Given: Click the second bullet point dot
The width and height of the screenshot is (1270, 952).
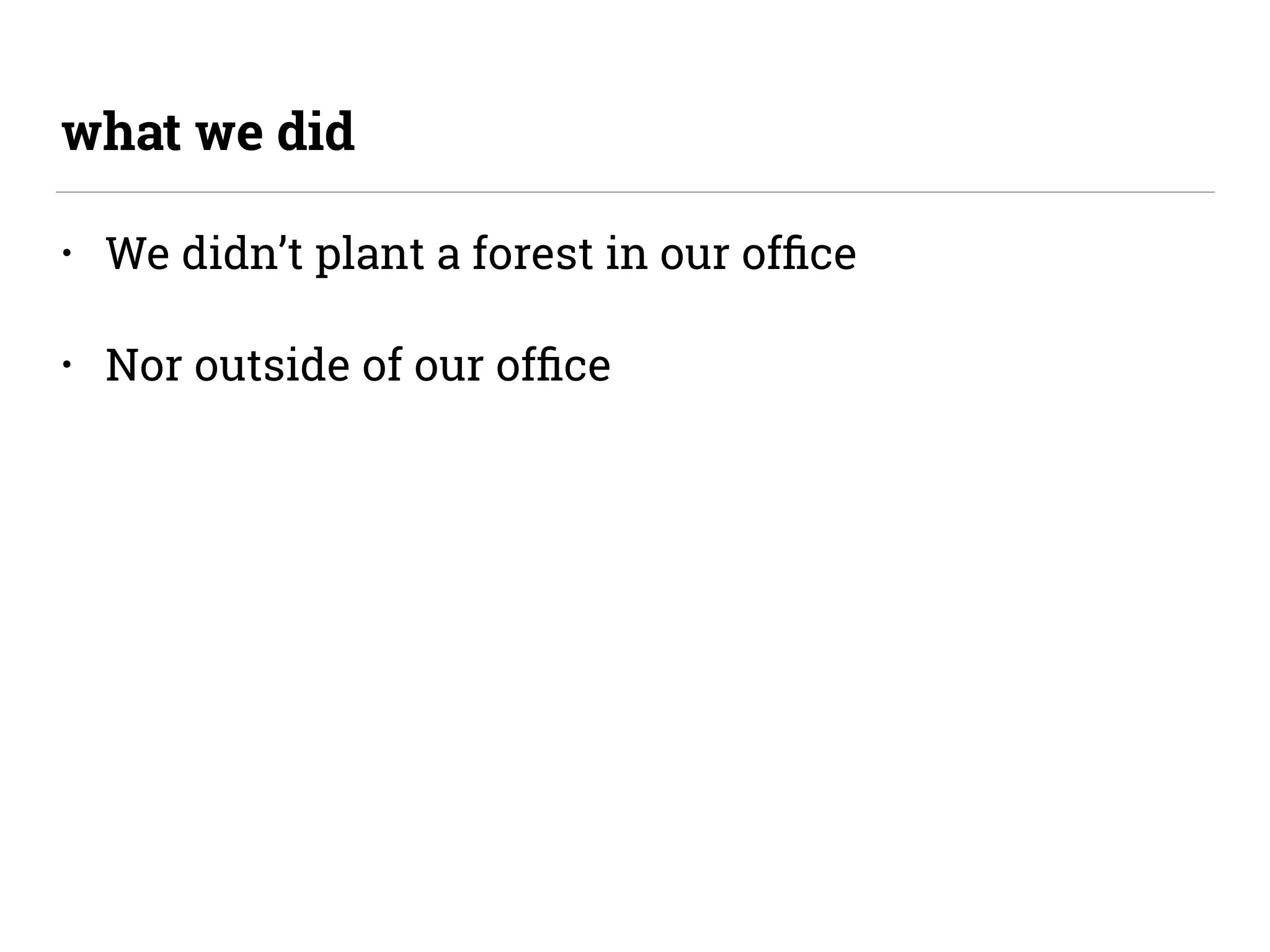Looking at the screenshot, I should click(x=67, y=364).
